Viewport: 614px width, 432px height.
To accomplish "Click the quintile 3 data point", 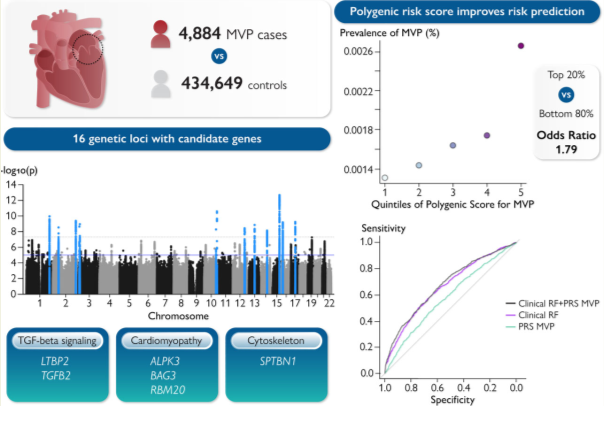I will [453, 146].
